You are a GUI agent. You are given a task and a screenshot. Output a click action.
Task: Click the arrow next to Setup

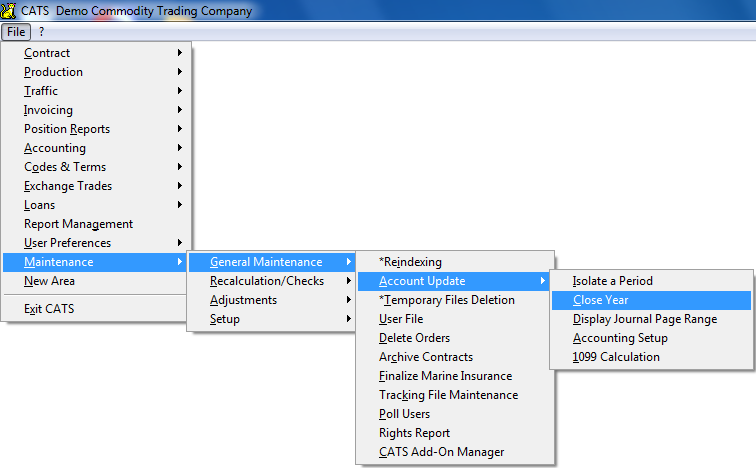[x=349, y=319]
